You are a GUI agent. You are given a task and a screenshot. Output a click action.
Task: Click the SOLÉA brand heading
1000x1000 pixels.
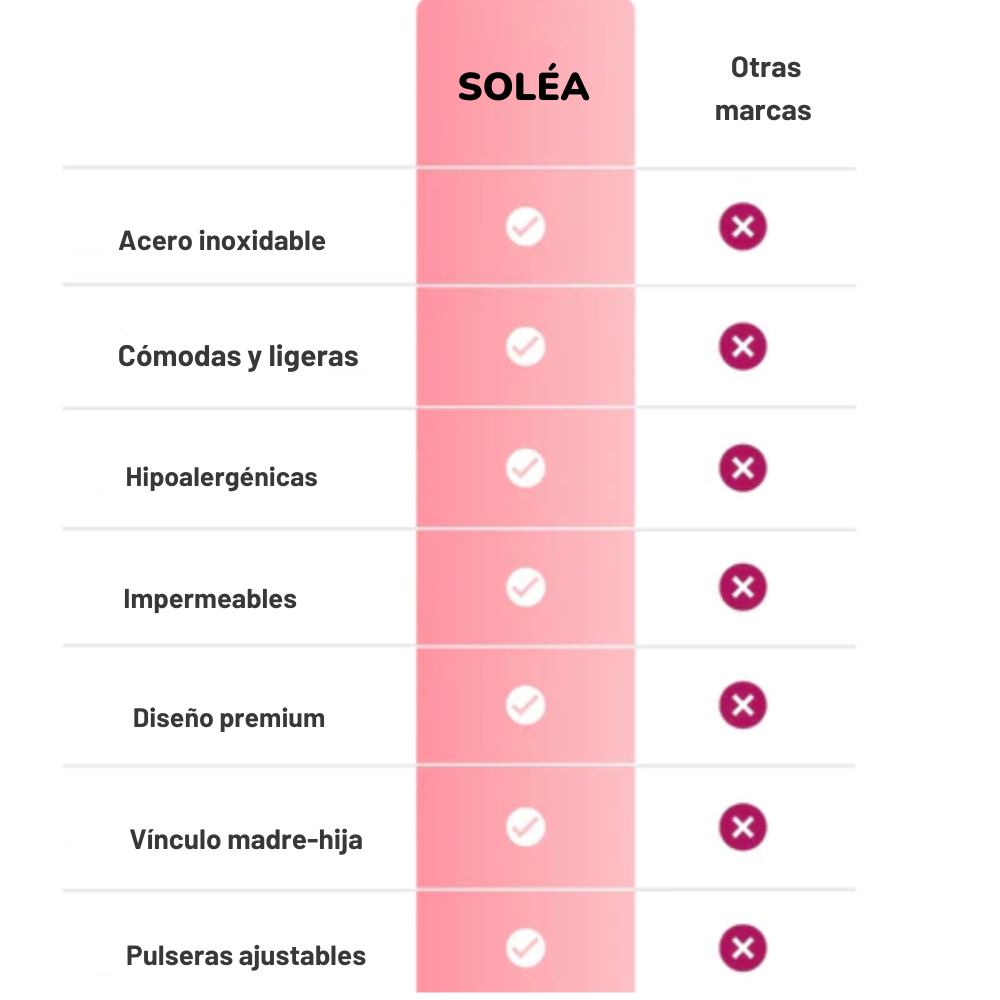[524, 87]
